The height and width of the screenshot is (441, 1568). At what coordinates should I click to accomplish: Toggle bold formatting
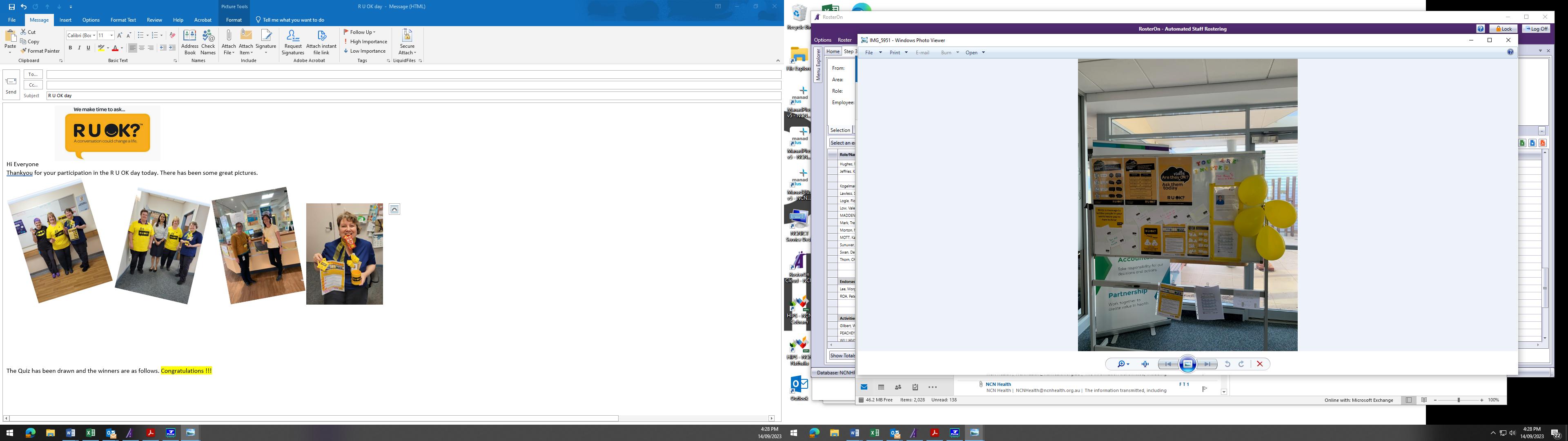coord(70,48)
